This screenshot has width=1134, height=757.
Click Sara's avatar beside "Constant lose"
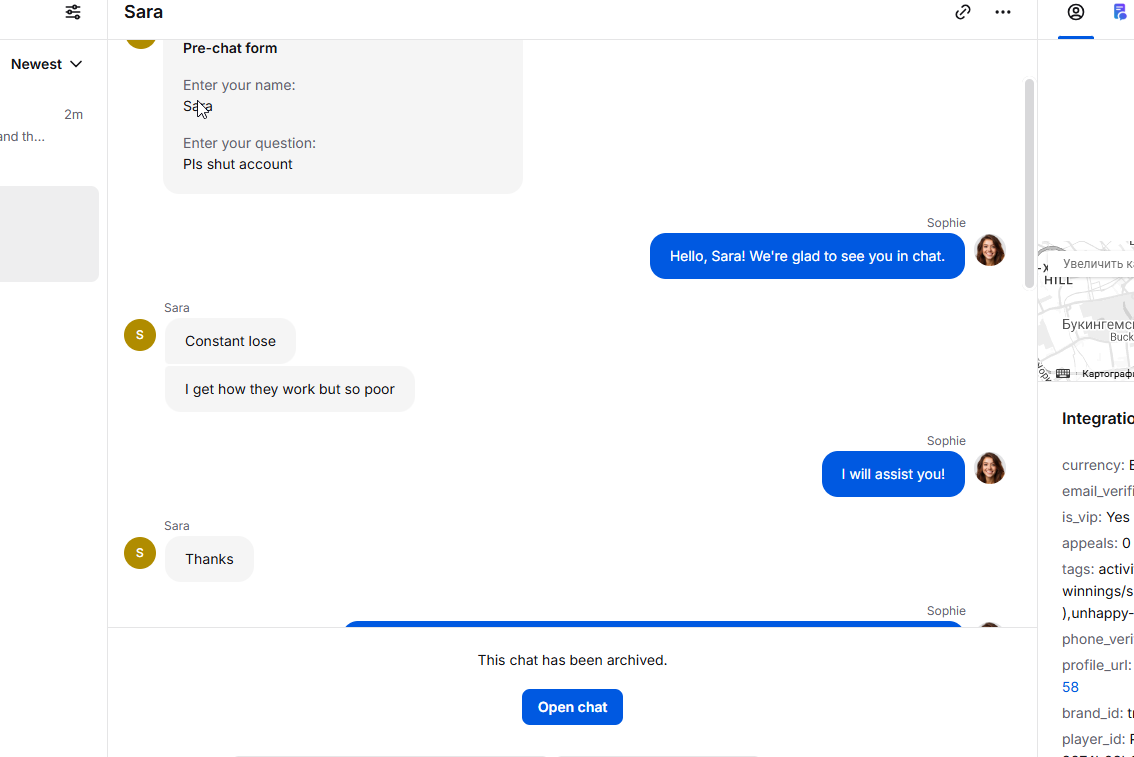pos(140,335)
